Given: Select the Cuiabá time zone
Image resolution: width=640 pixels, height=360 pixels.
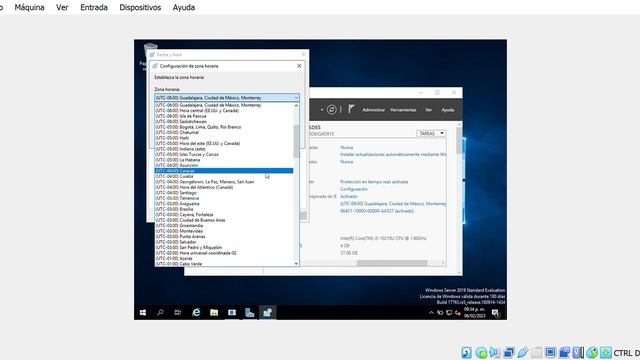Looking at the screenshot, I should click(x=224, y=176).
